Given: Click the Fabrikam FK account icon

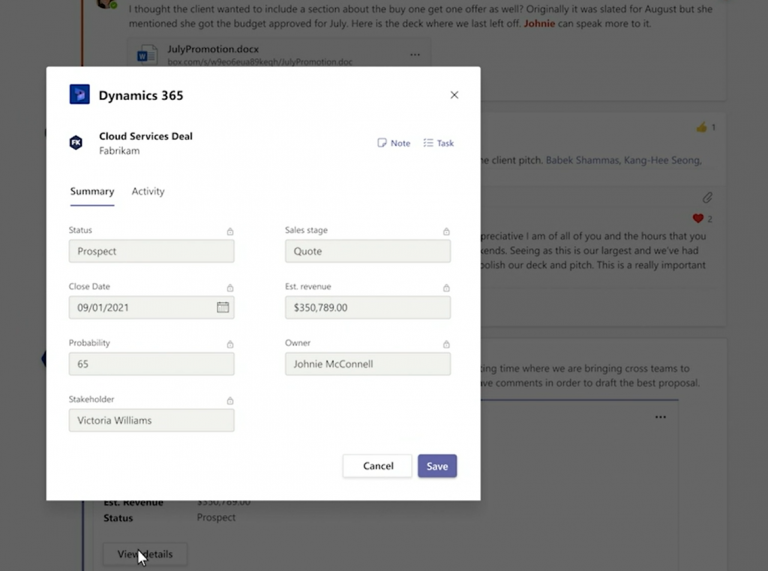Looking at the screenshot, I should [76, 143].
